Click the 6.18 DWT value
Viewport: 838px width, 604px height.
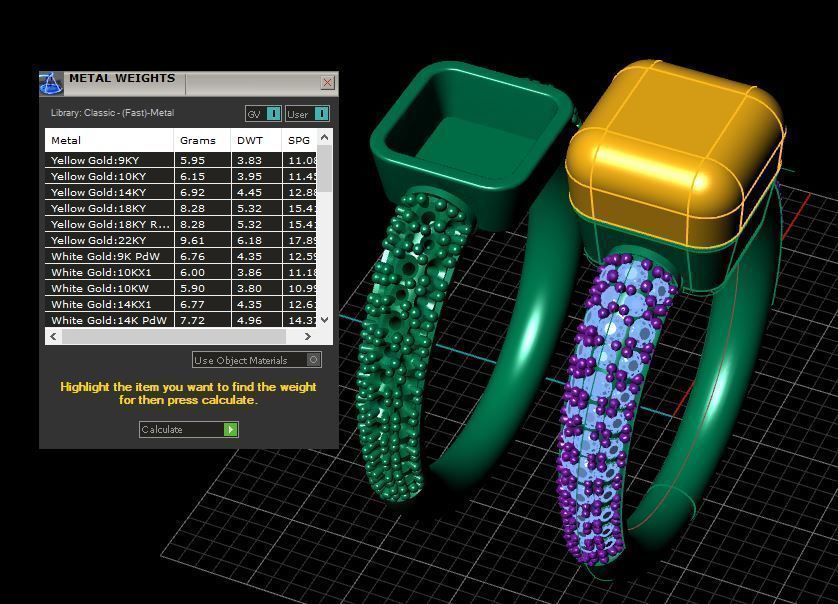click(x=250, y=240)
